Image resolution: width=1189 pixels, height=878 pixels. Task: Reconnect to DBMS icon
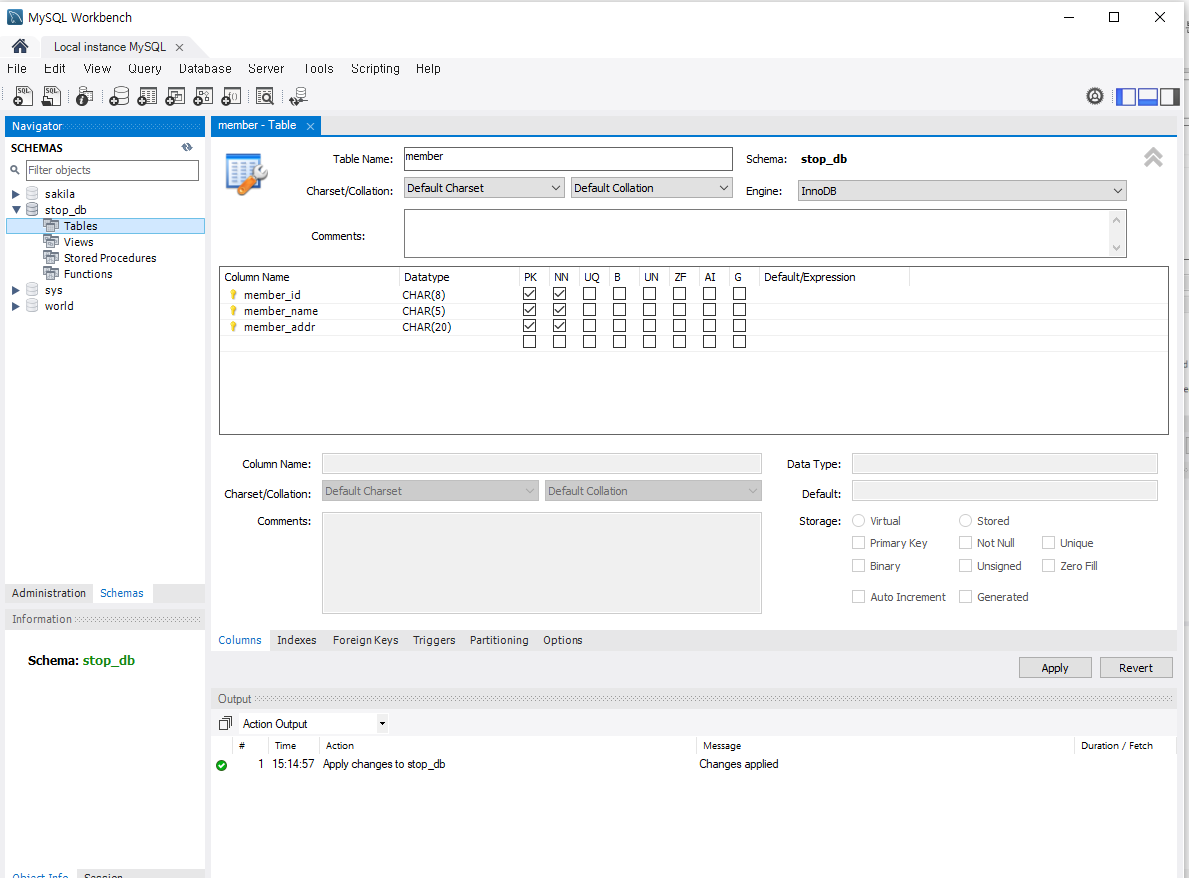(298, 96)
